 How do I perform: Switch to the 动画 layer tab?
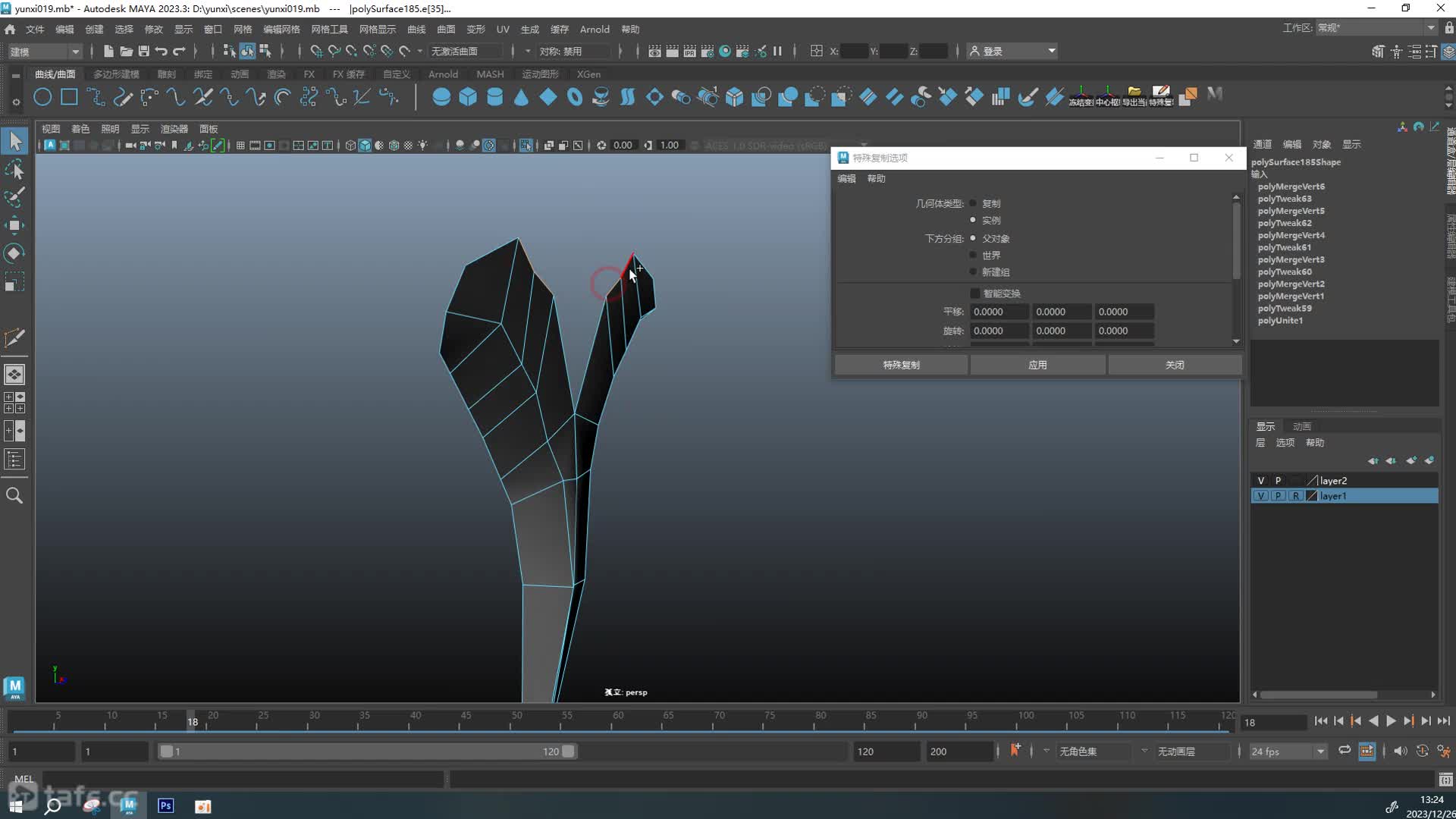(x=1302, y=426)
